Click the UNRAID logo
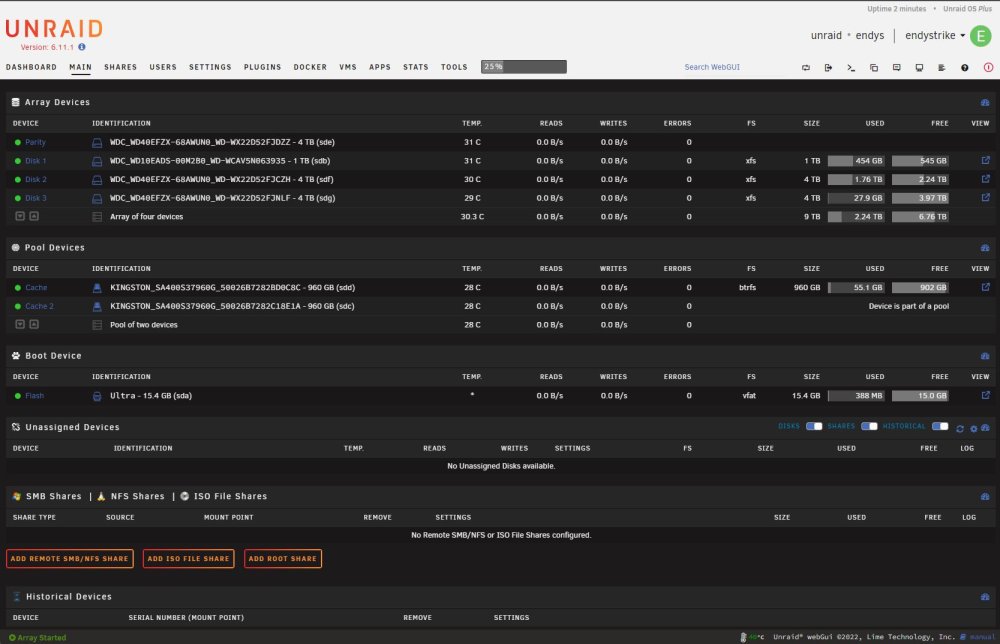This screenshot has height=644, width=1000. pos(54,29)
